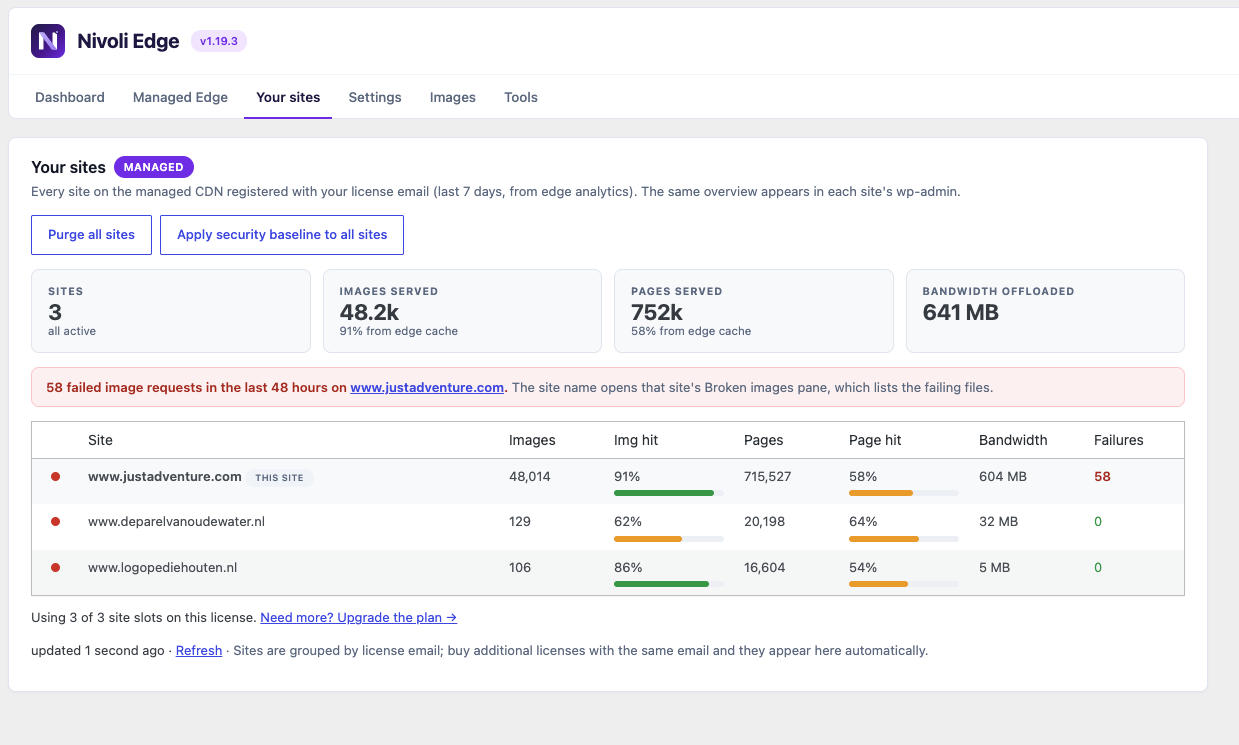Image resolution: width=1239 pixels, height=745 pixels.
Task: Click 'Using 3 of 3 site slots' text
Action: pos(144,618)
